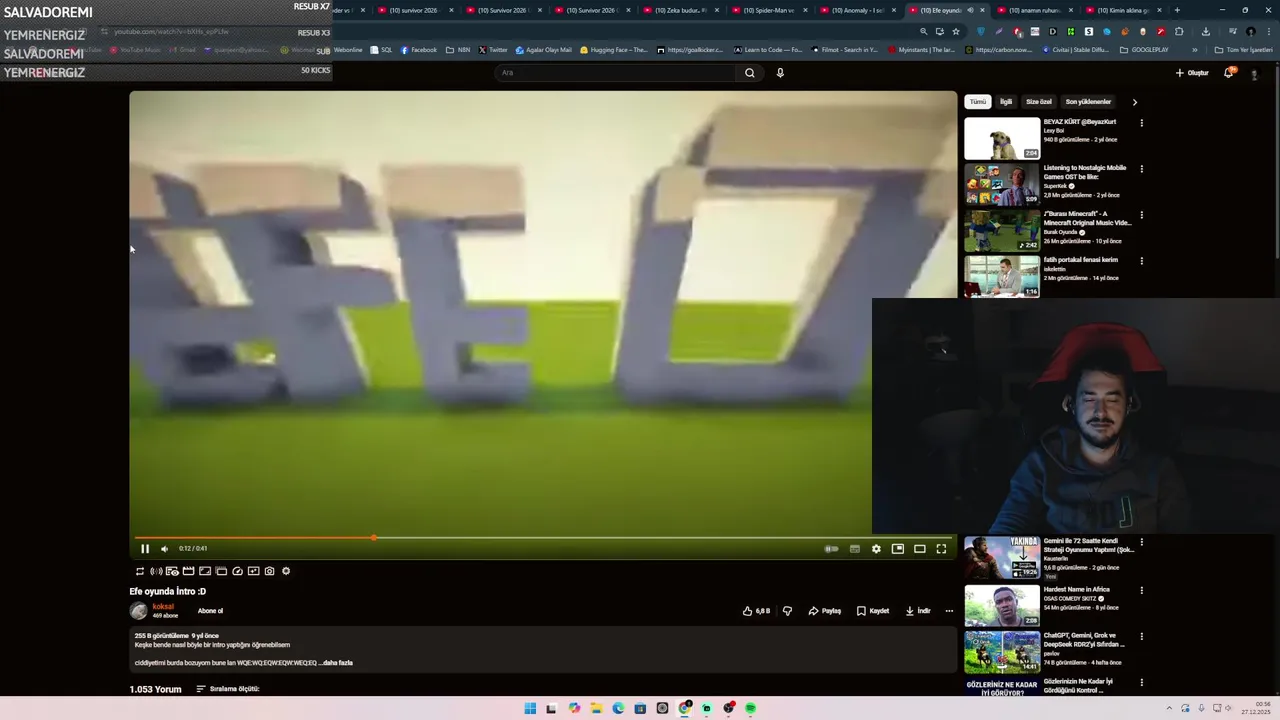Viewport: 1280px width, 720px height.
Task: Open browser downloads icon in toolbar
Action: (1206, 31)
